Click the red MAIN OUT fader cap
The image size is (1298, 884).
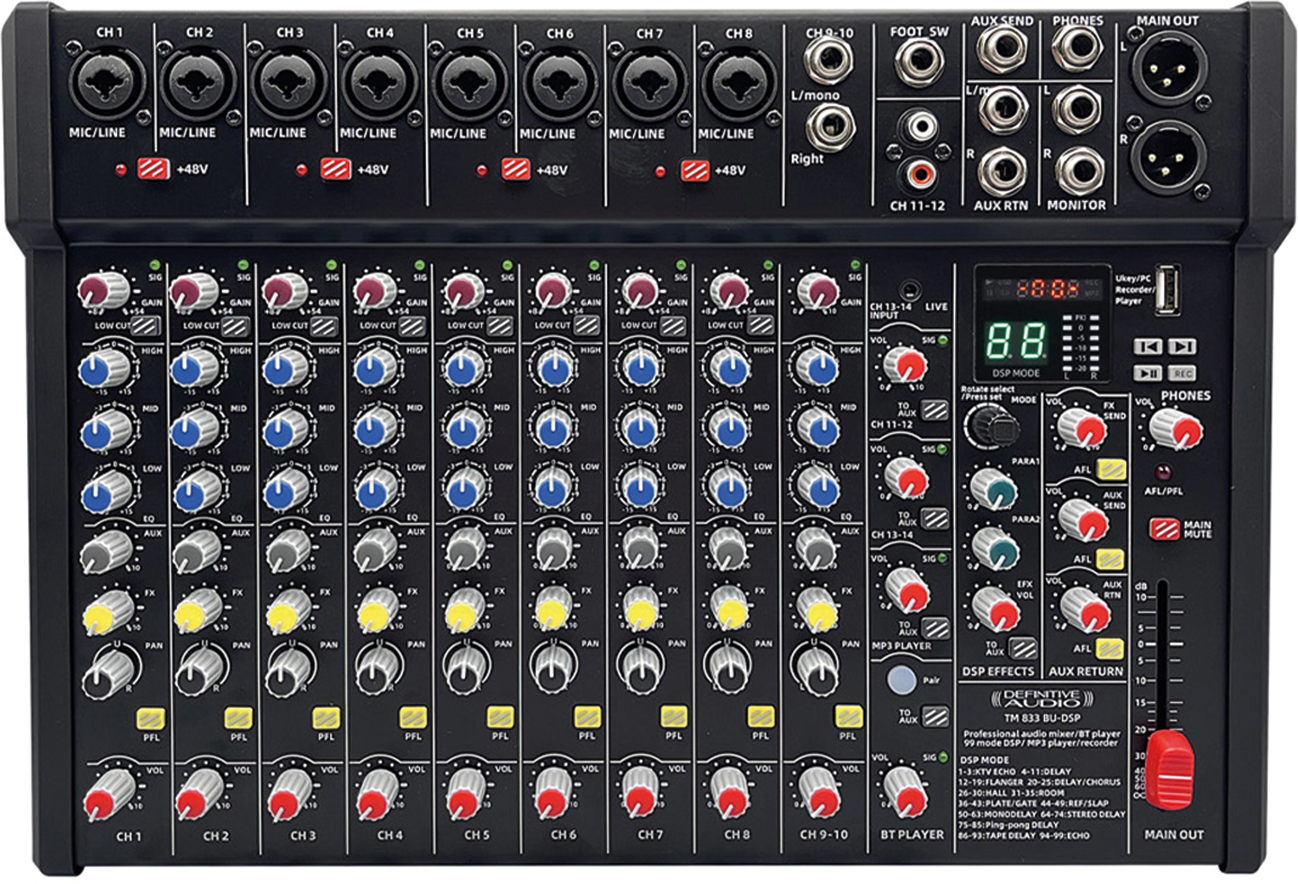coord(1169,768)
